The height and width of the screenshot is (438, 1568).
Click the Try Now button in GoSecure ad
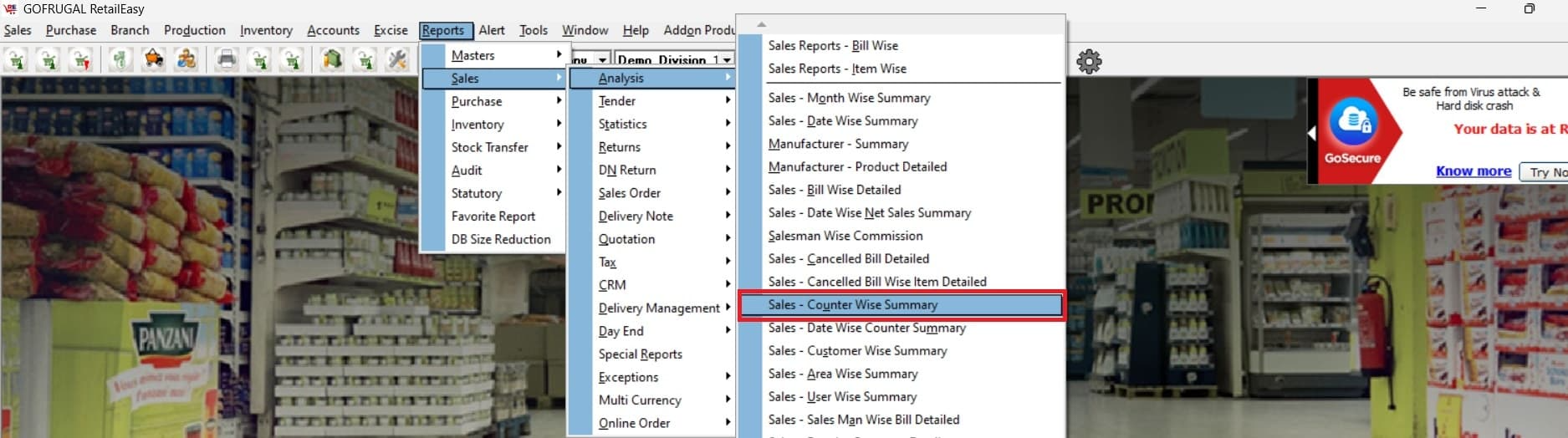point(1545,171)
